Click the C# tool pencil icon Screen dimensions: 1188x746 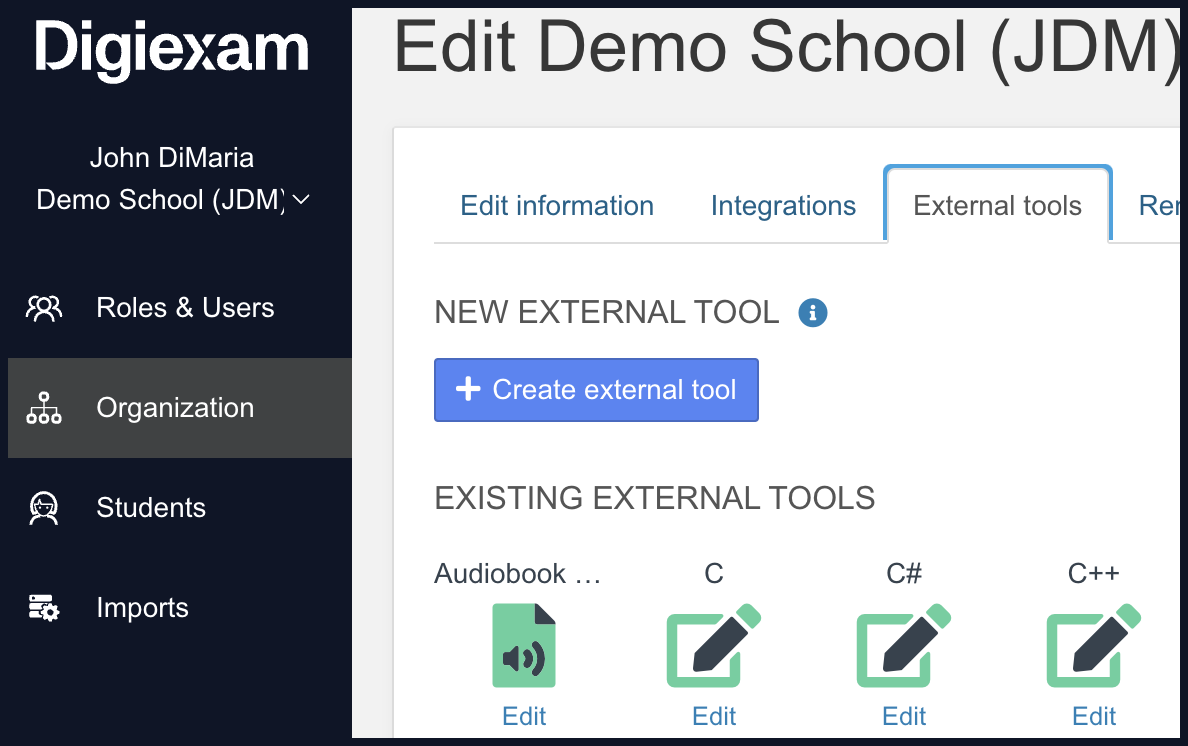pos(904,645)
